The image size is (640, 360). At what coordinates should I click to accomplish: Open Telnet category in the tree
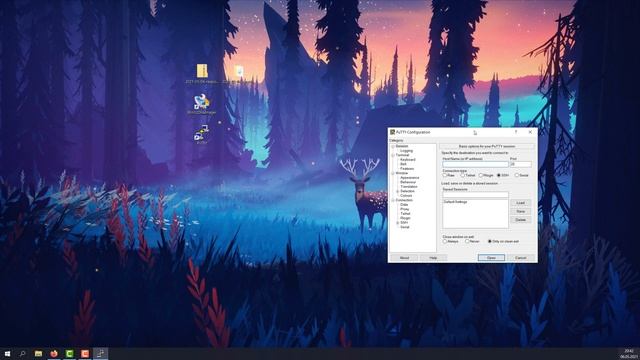405,213
